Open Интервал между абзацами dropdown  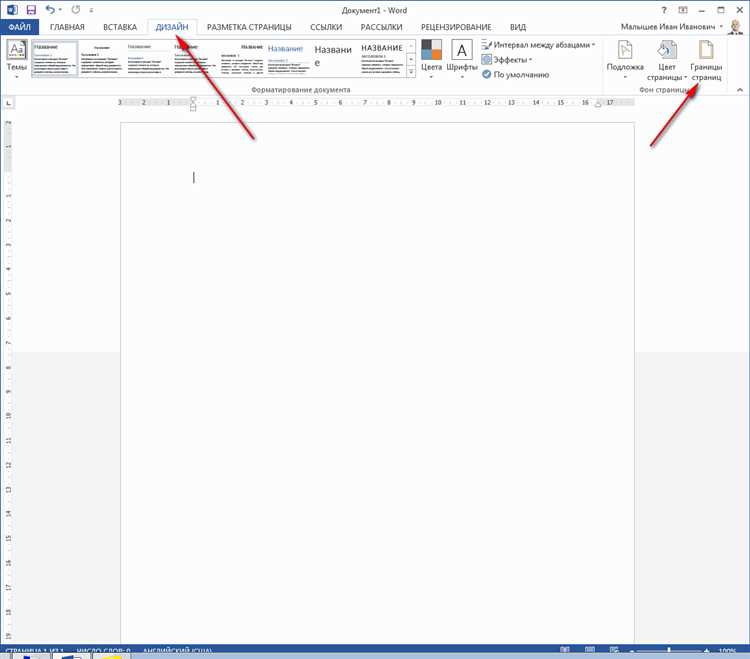click(539, 45)
